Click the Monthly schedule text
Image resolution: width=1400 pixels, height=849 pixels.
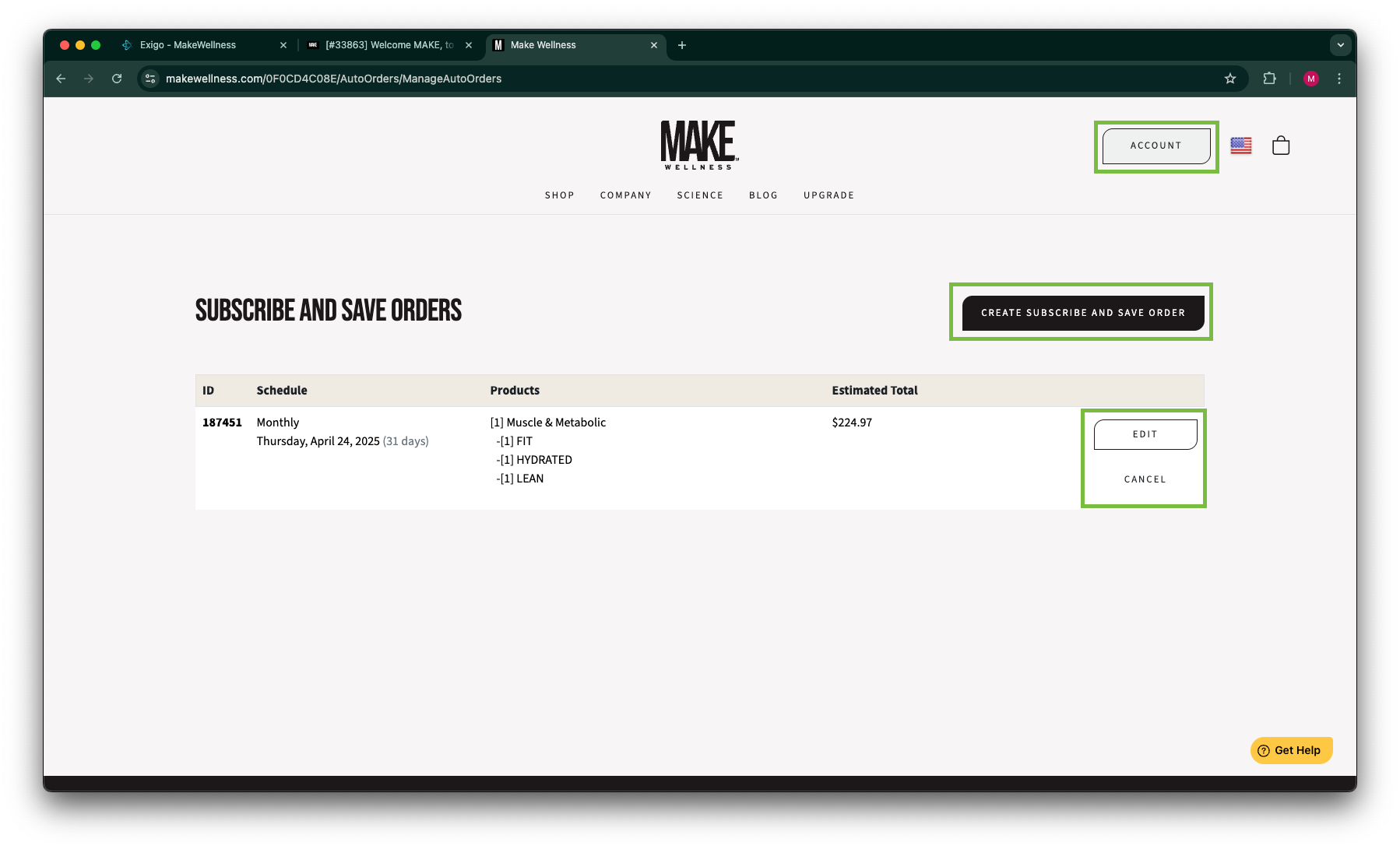[278, 423]
